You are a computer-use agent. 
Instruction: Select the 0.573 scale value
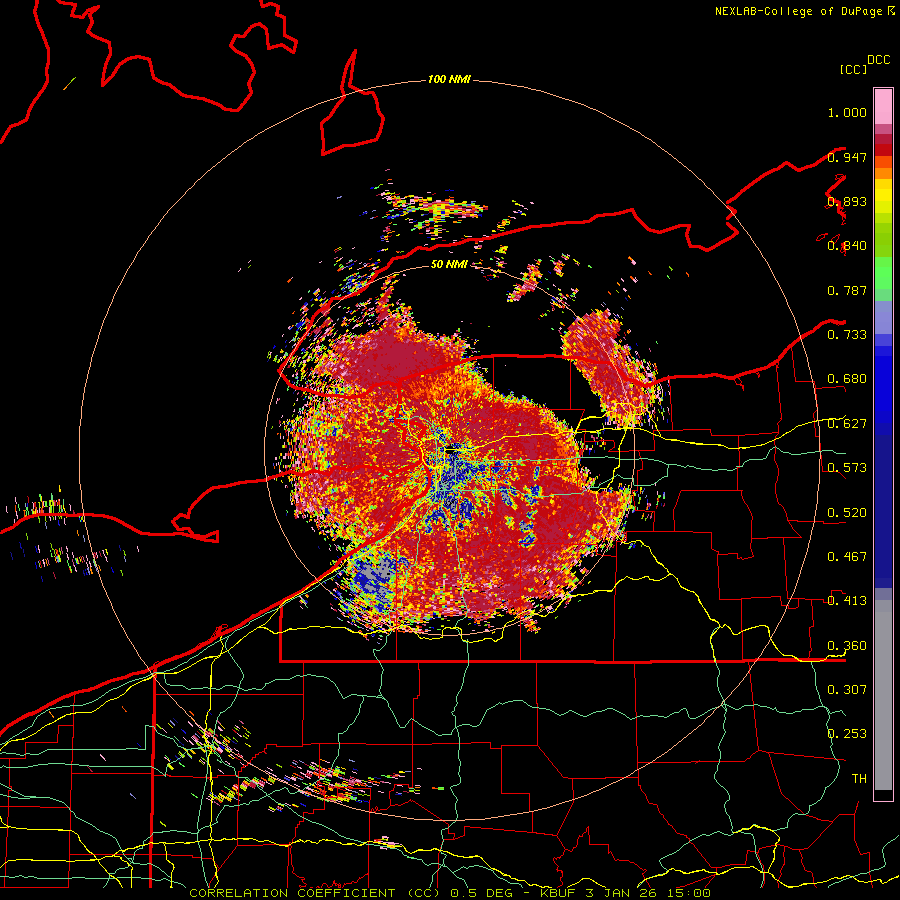click(x=847, y=468)
